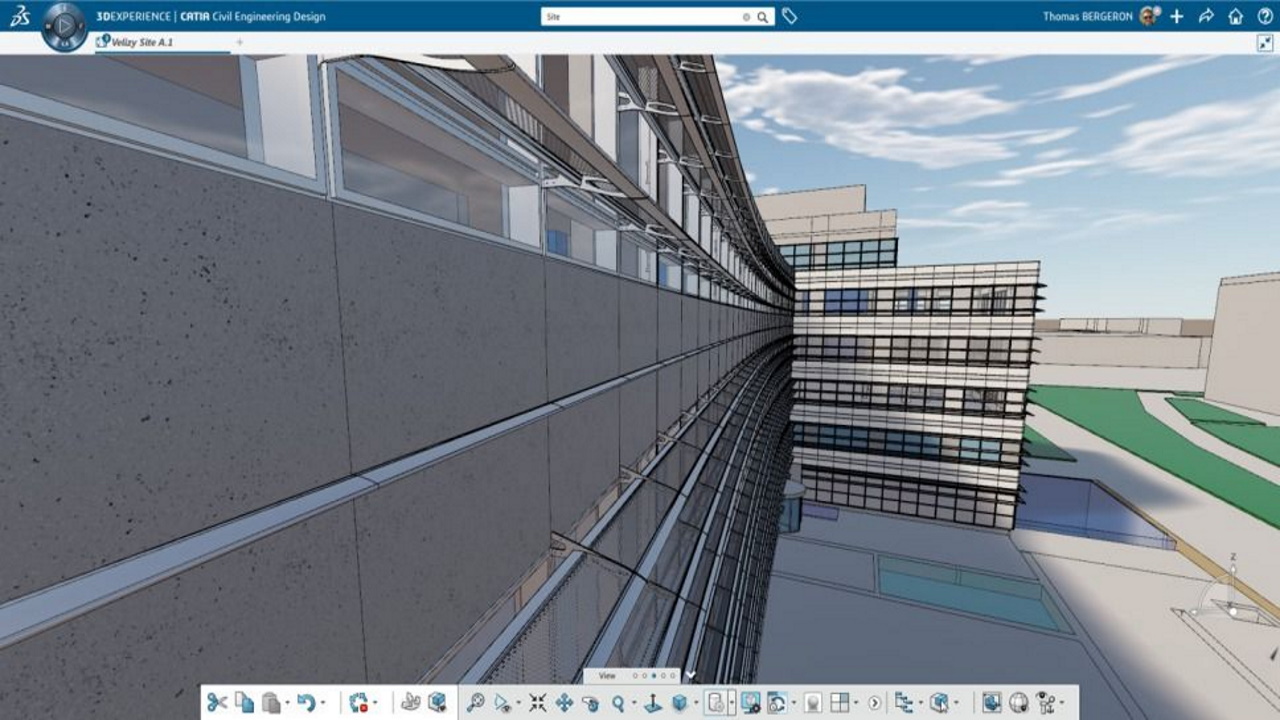Open the View section of action bar
1280x720 pixels.
[x=607, y=676]
